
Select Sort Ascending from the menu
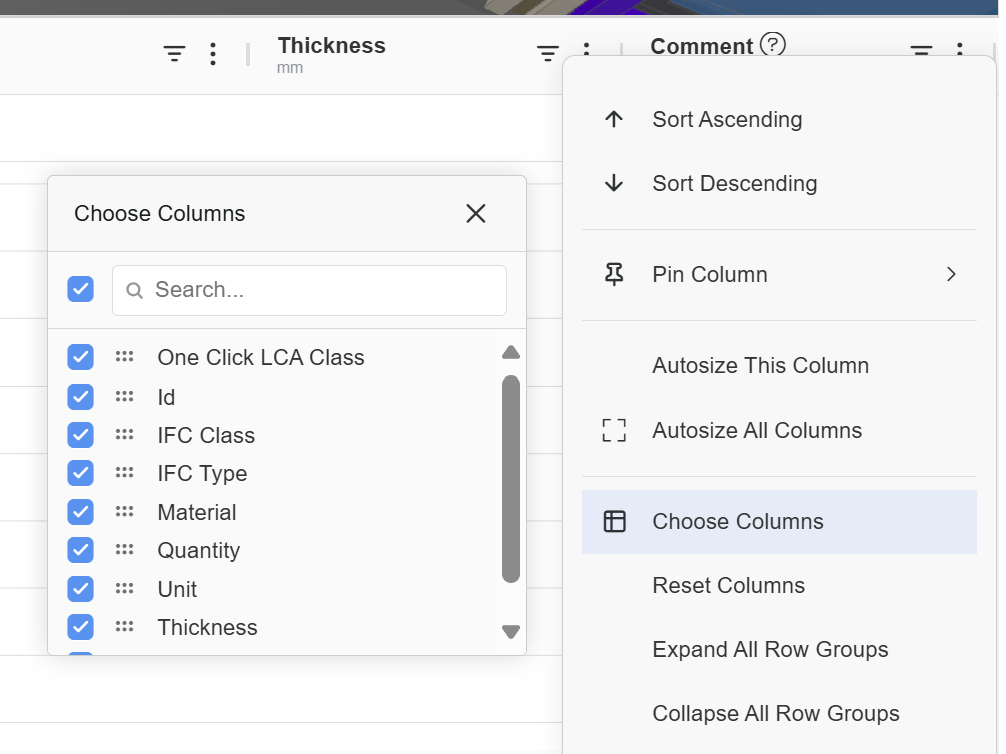pos(727,119)
